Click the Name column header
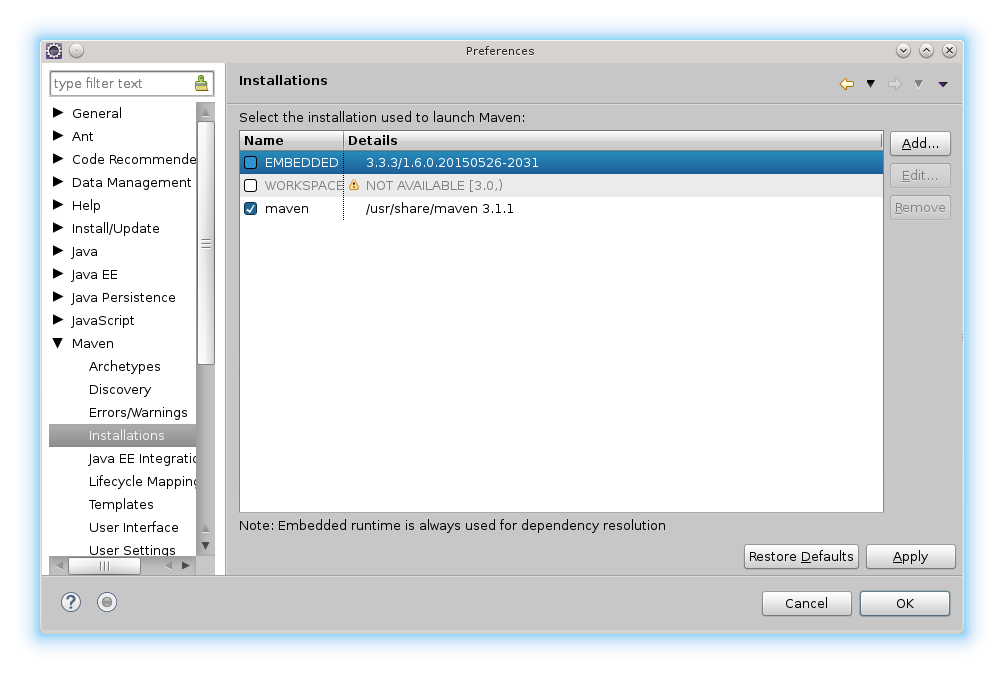The height and width of the screenshot is (674, 1004). (x=291, y=140)
